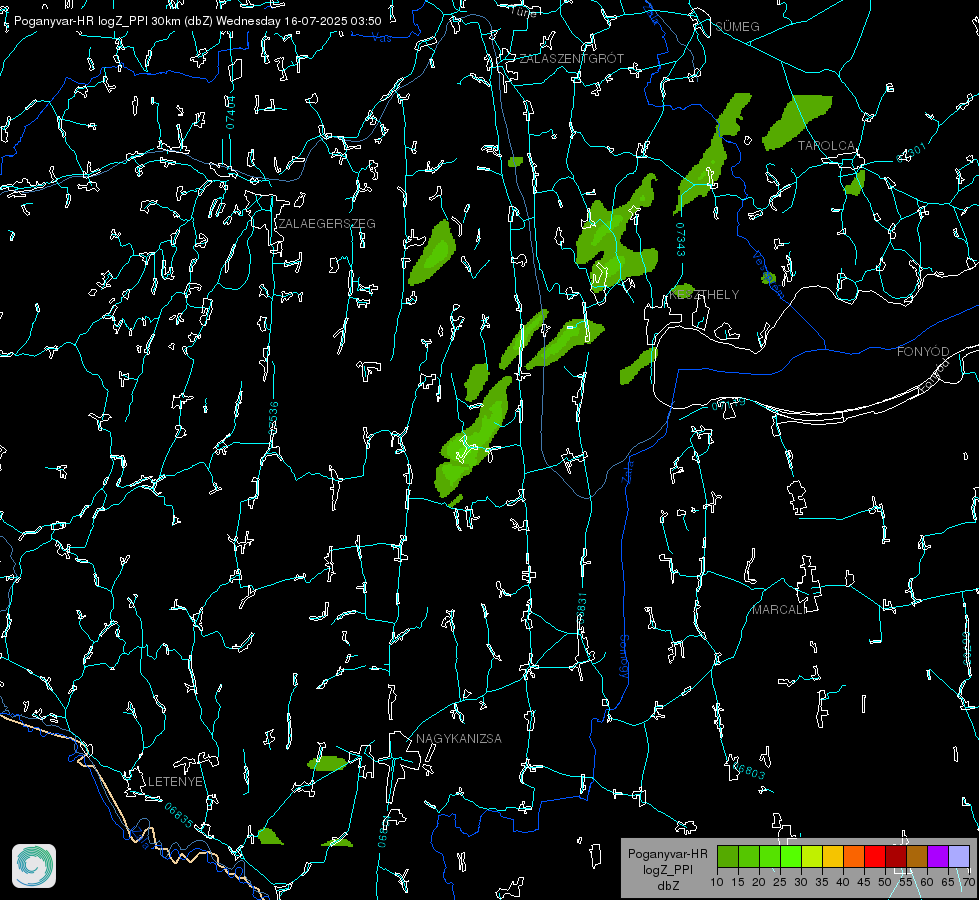Click the radar title header text
The height and width of the screenshot is (900, 979).
(197, 21)
